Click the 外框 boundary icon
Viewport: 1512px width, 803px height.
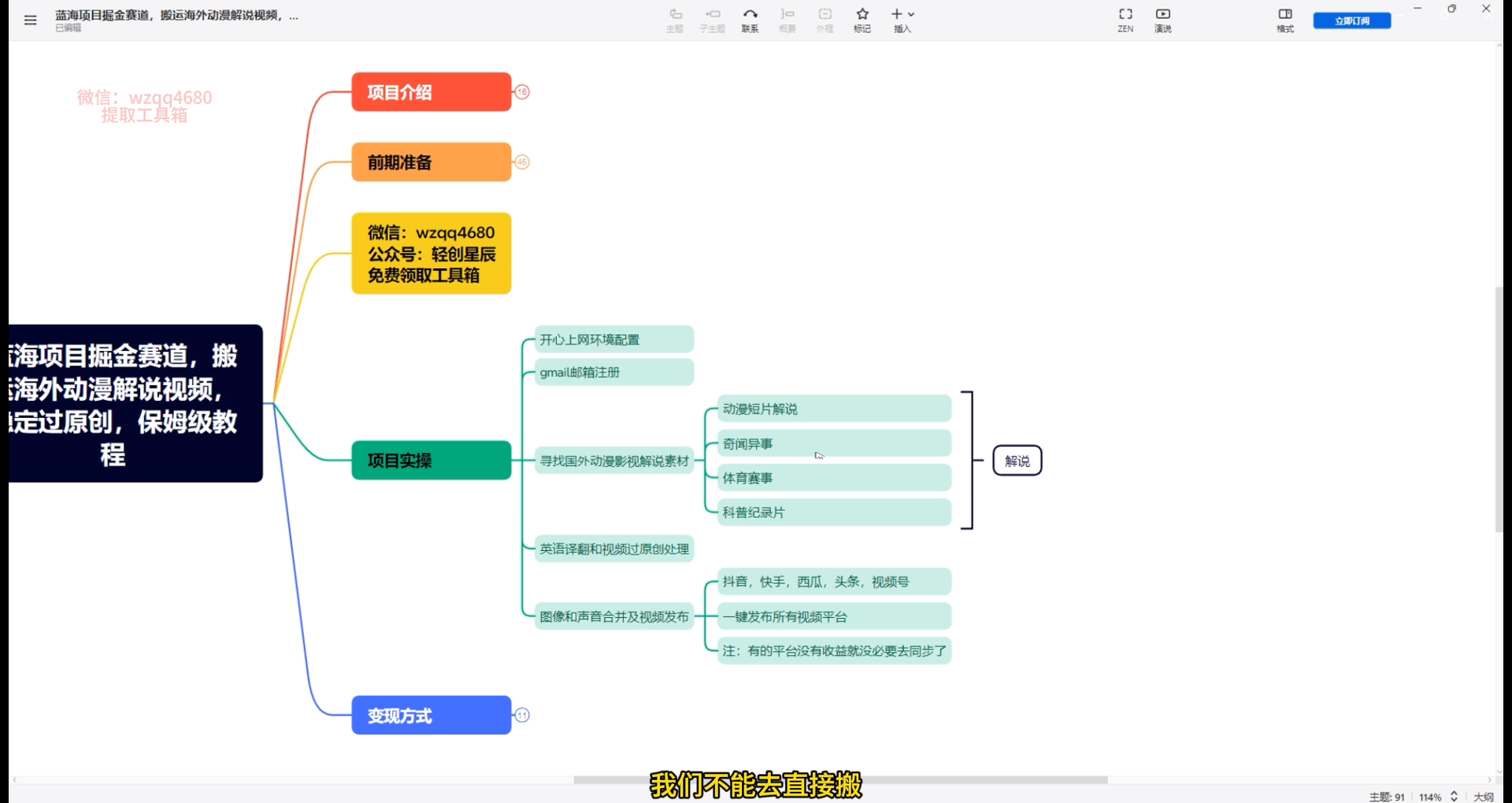[x=825, y=19]
